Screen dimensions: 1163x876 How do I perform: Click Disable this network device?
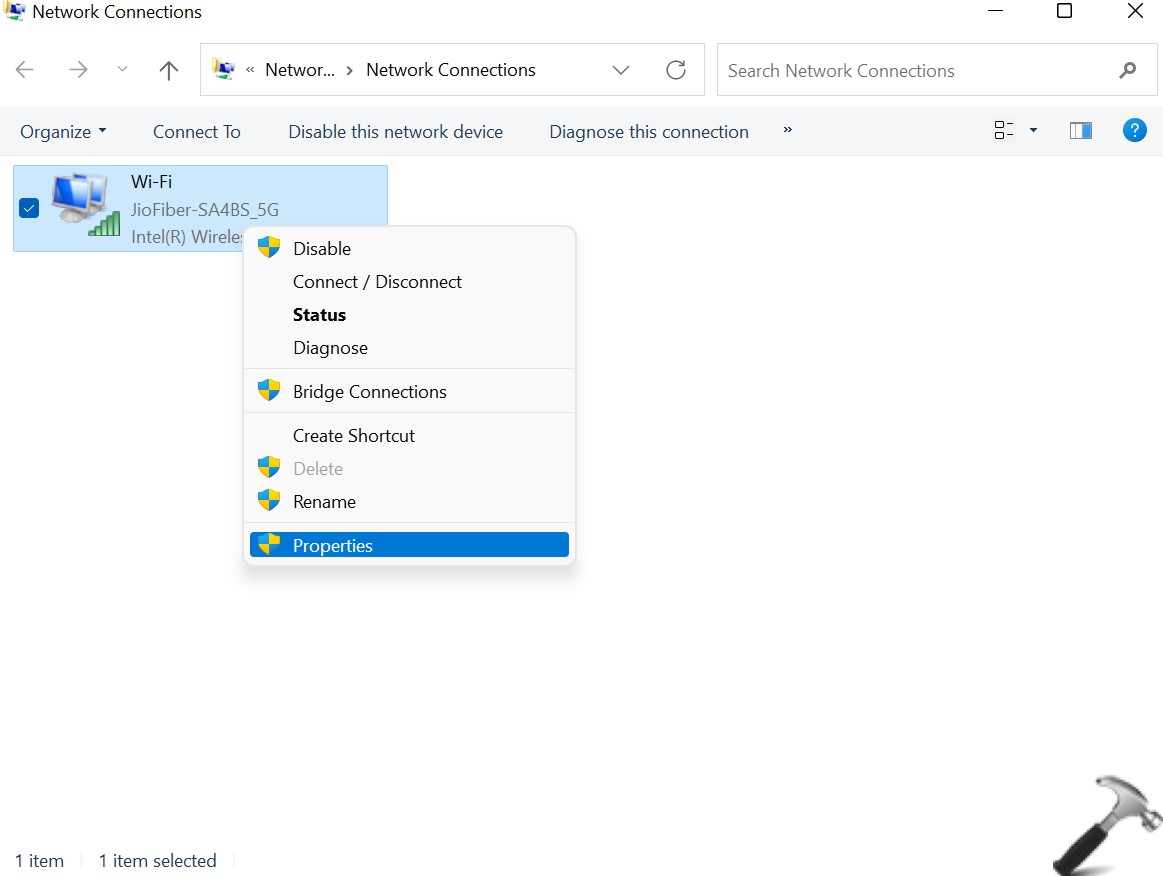pos(395,132)
